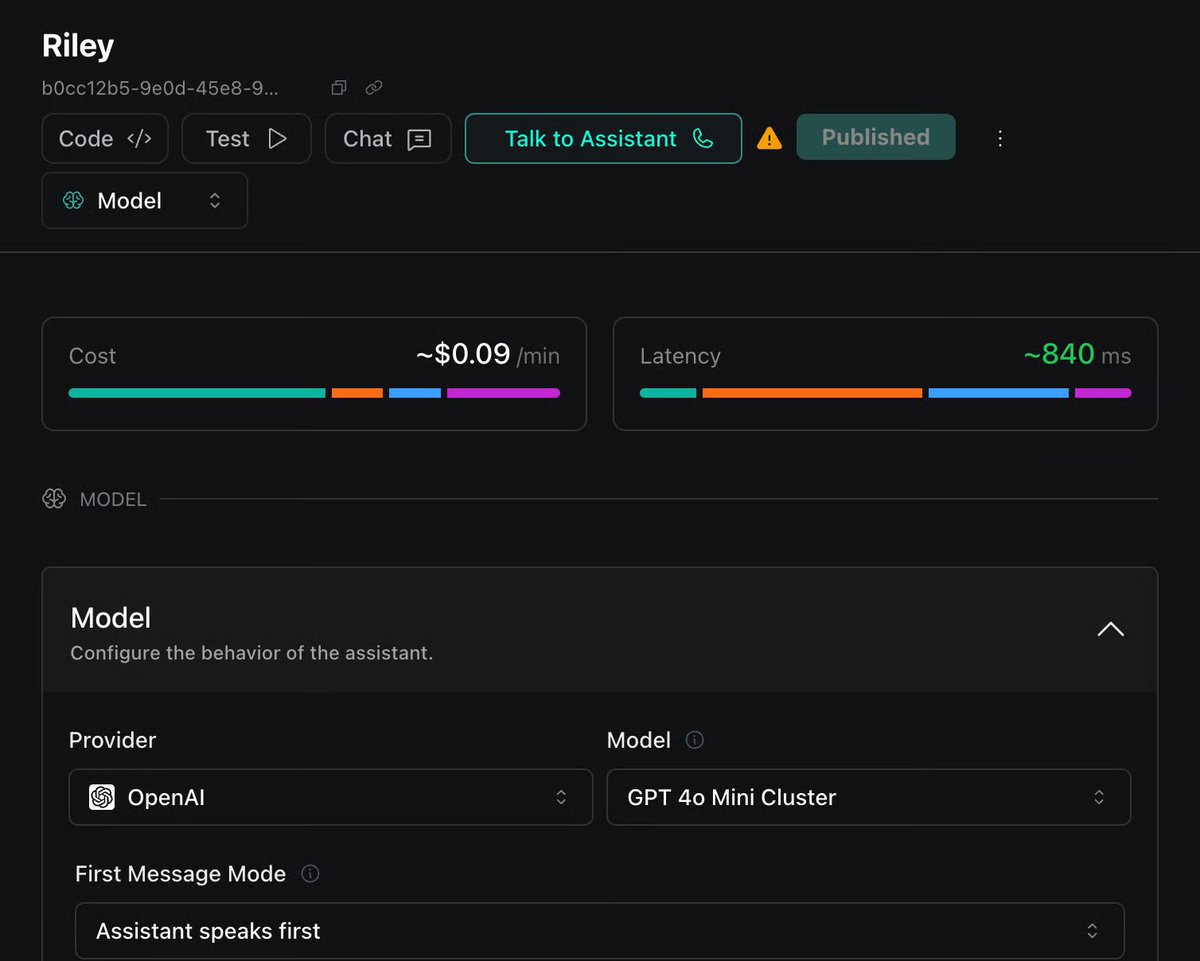Open the info tooltip next to Model label

[x=694, y=740]
